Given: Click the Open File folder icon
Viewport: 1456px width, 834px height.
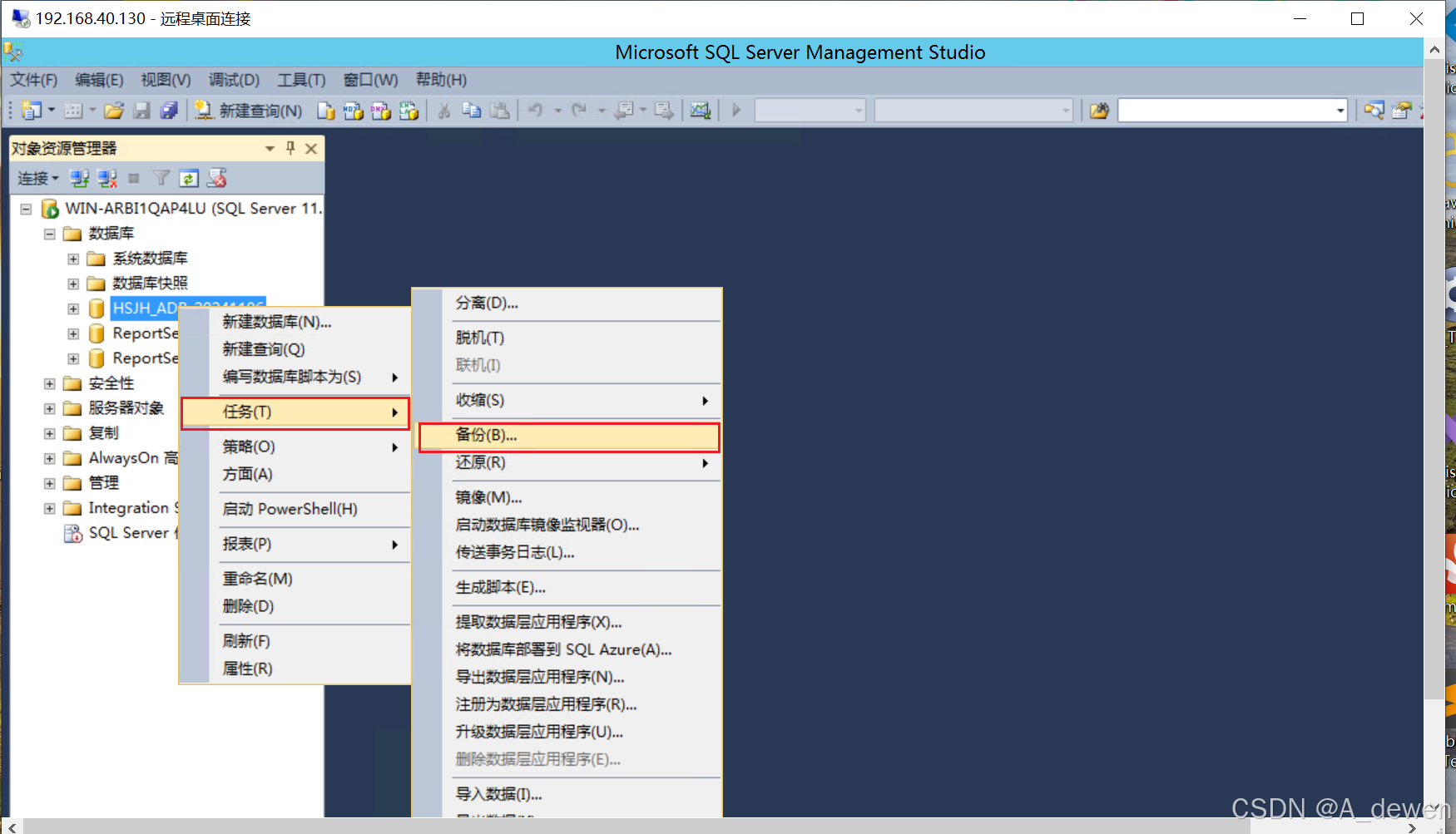Looking at the screenshot, I should [x=114, y=110].
